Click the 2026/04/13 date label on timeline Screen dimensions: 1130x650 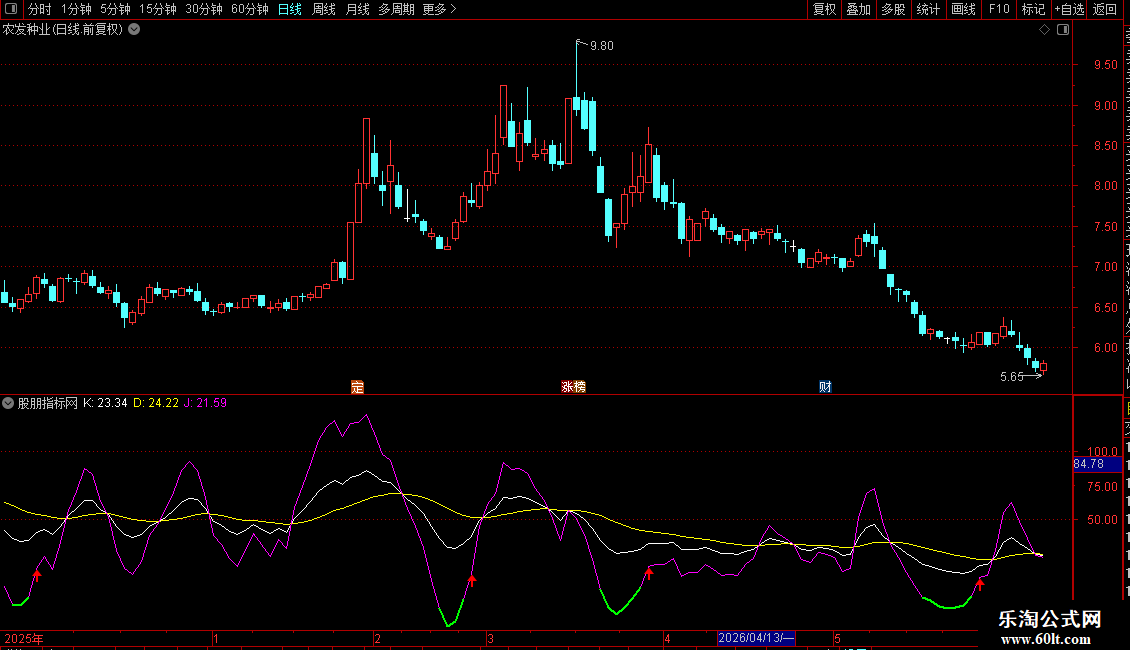(756, 638)
